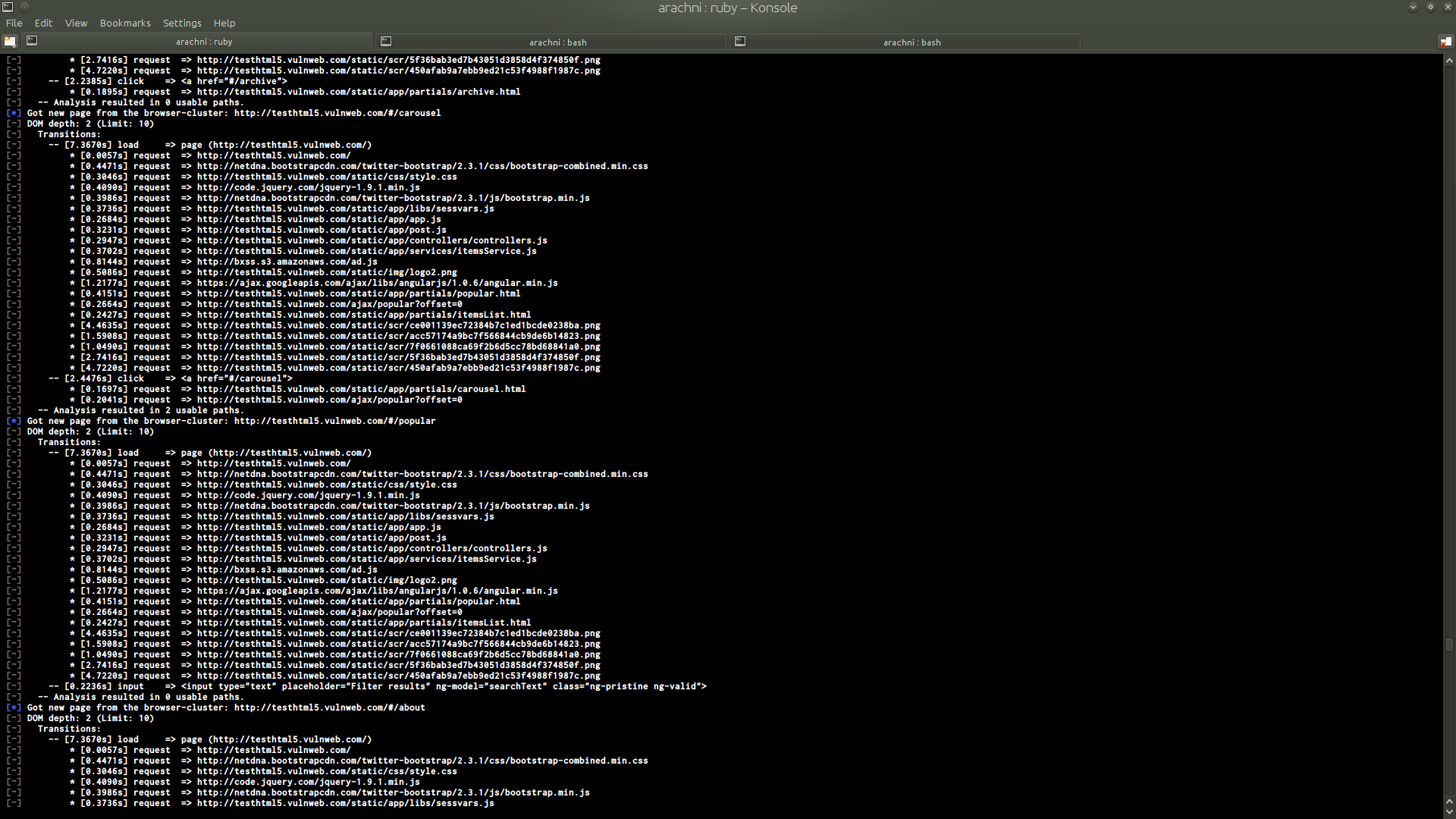Viewport: 1456px width, 819px height.
Task: Click the input transition line with 'Filter results' placeholder
Action: (x=378, y=686)
